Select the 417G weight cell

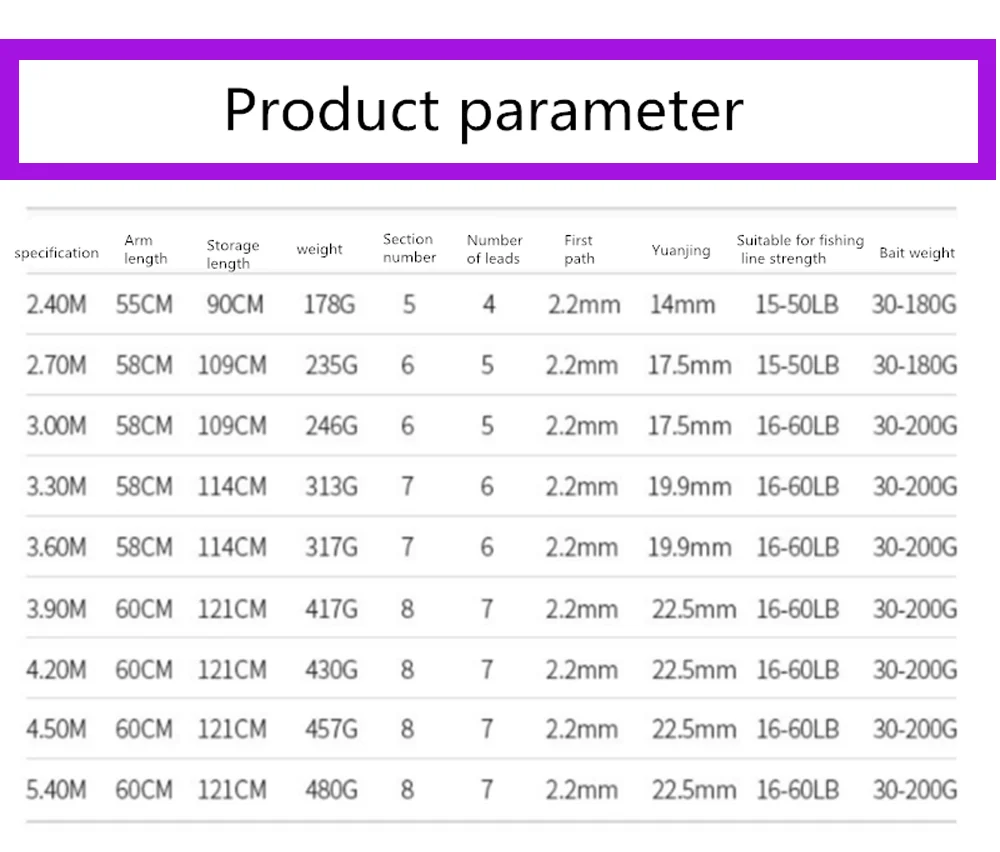330,609
